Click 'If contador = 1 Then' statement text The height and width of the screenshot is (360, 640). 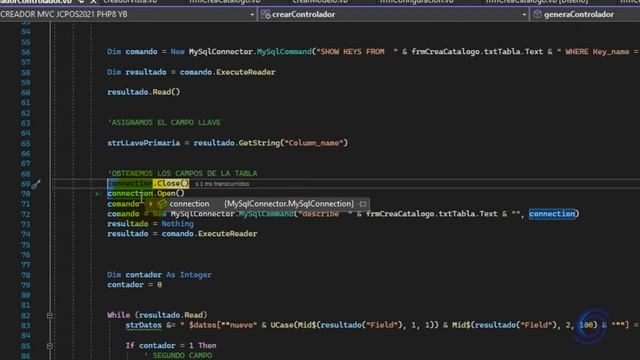171,346
